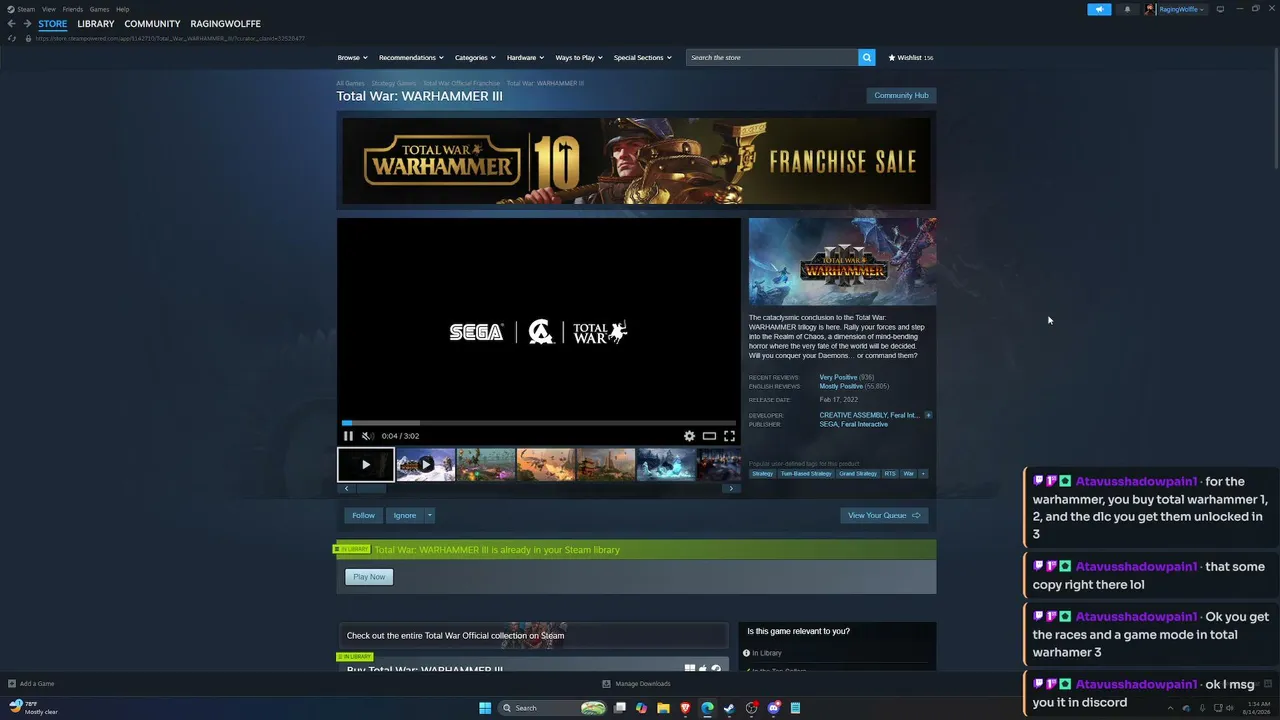Open the Very Positive recent reviews link

(x=838, y=378)
